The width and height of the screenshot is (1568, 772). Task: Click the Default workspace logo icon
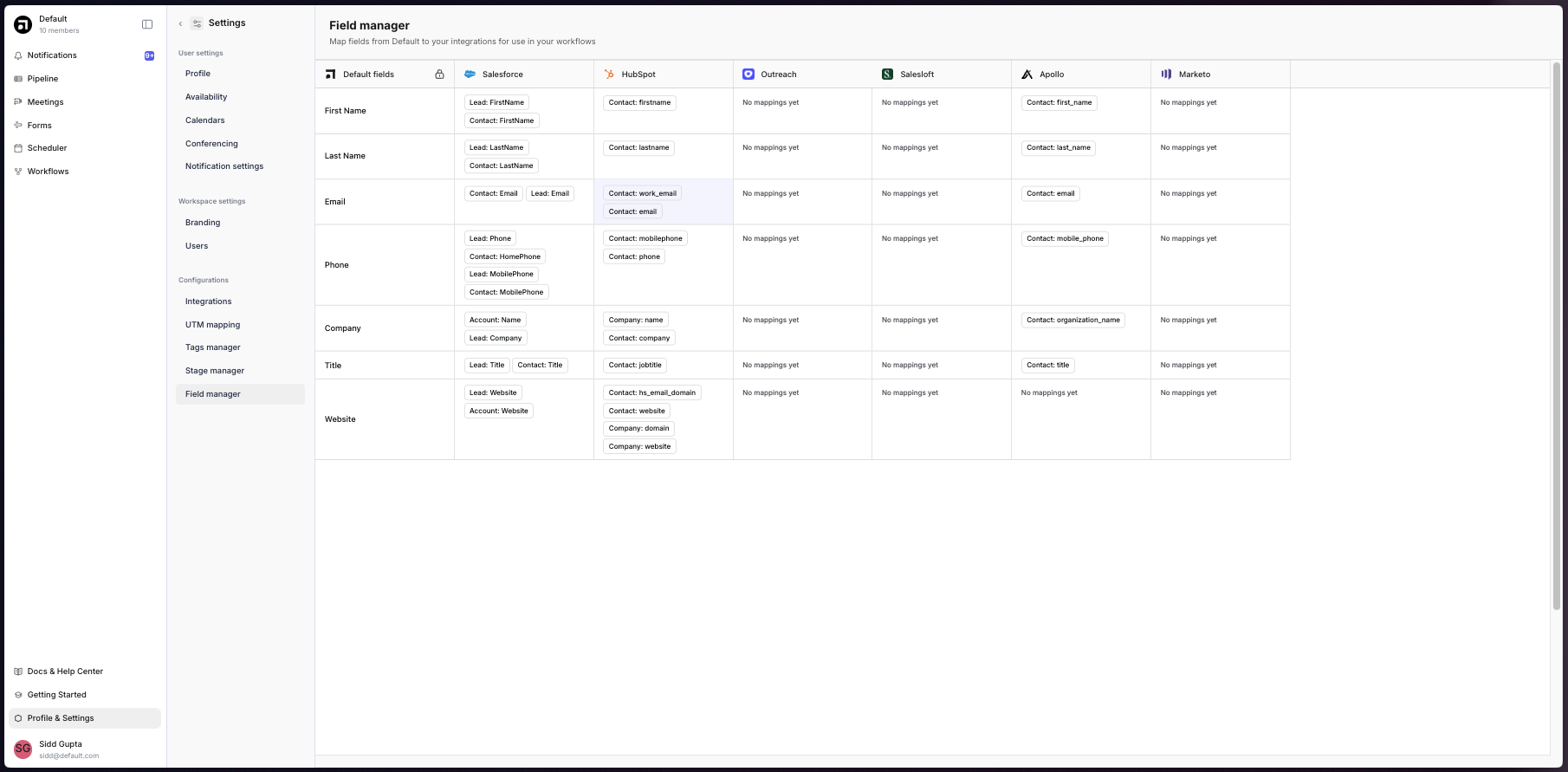click(x=23, y=24)
